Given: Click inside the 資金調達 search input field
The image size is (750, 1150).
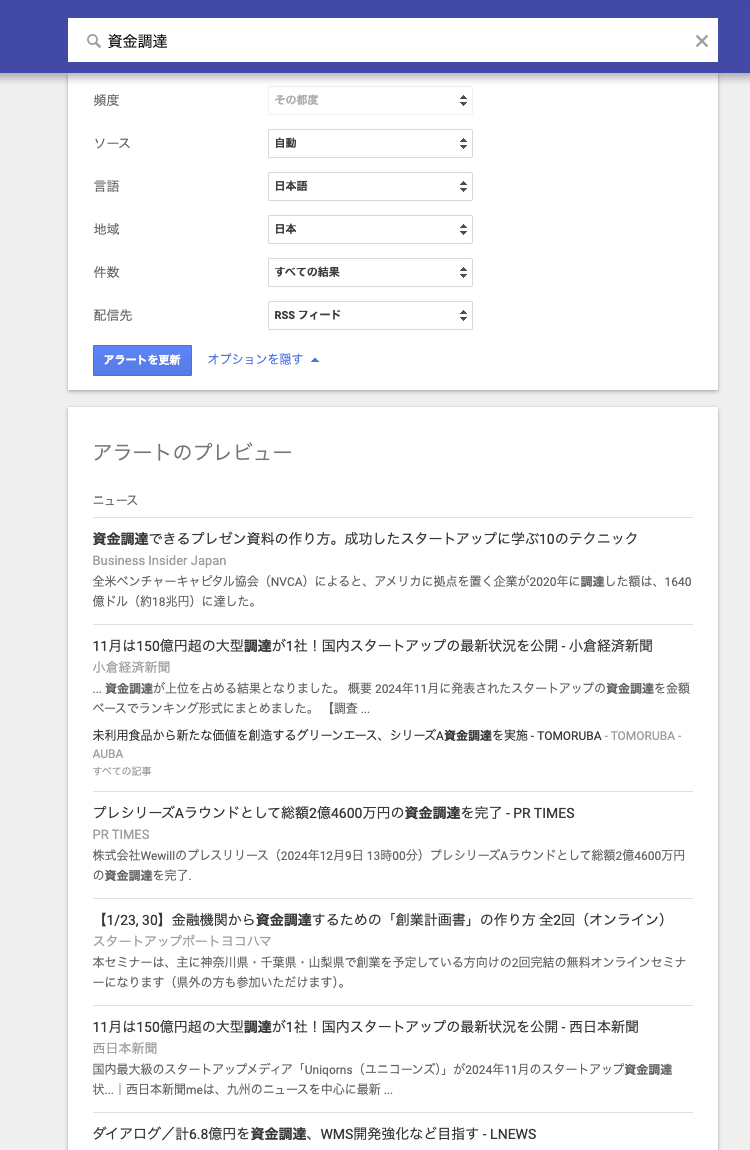Looking at the screenshot, I should pyautogui.click(x=300, y=41).
